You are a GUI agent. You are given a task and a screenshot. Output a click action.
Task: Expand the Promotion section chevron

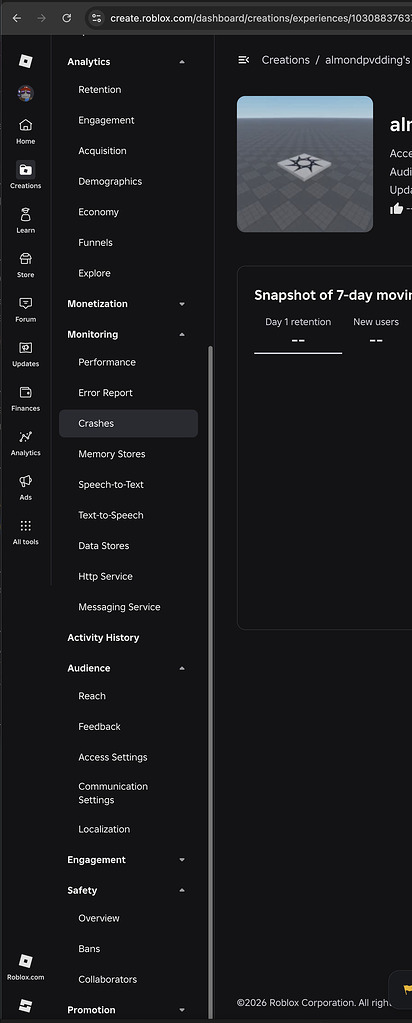(x=182, y=1010)
